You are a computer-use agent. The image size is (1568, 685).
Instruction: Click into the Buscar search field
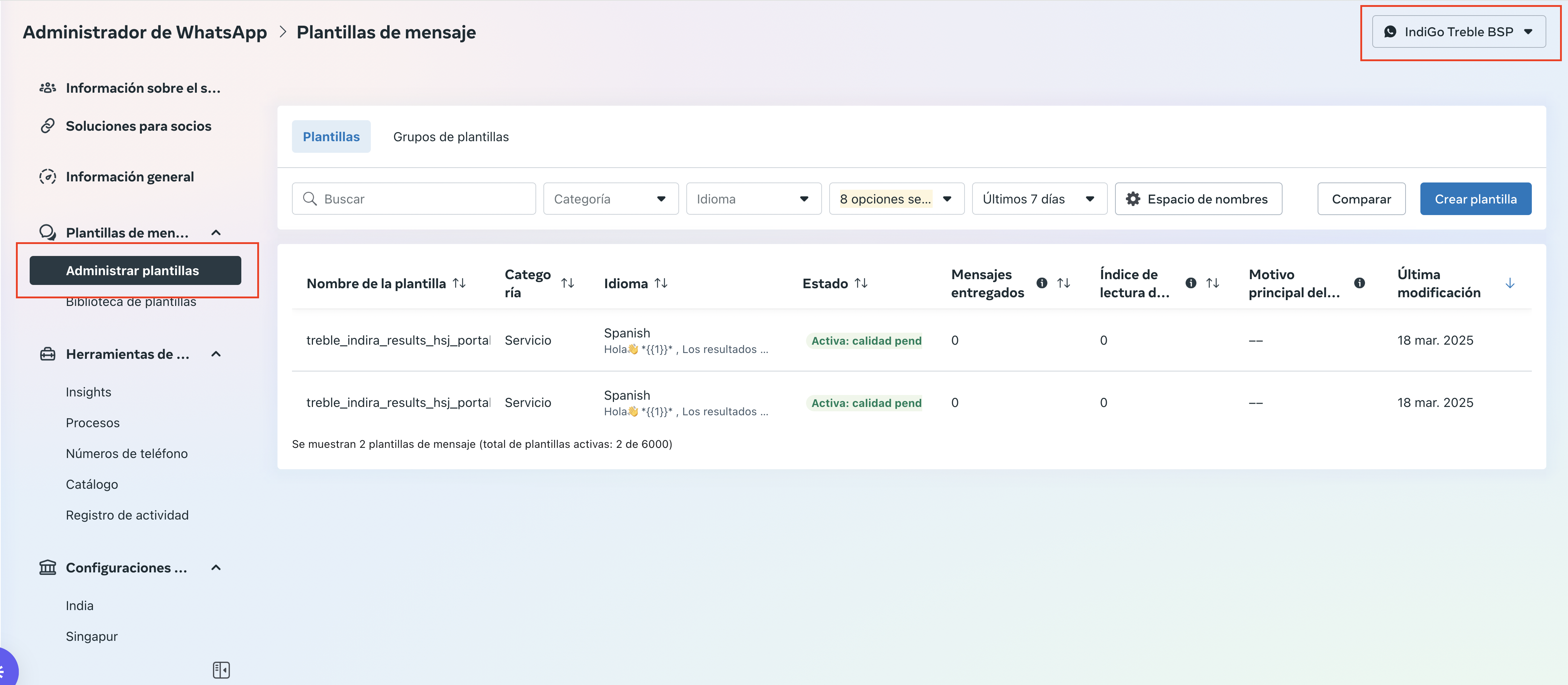click(414, 199)
